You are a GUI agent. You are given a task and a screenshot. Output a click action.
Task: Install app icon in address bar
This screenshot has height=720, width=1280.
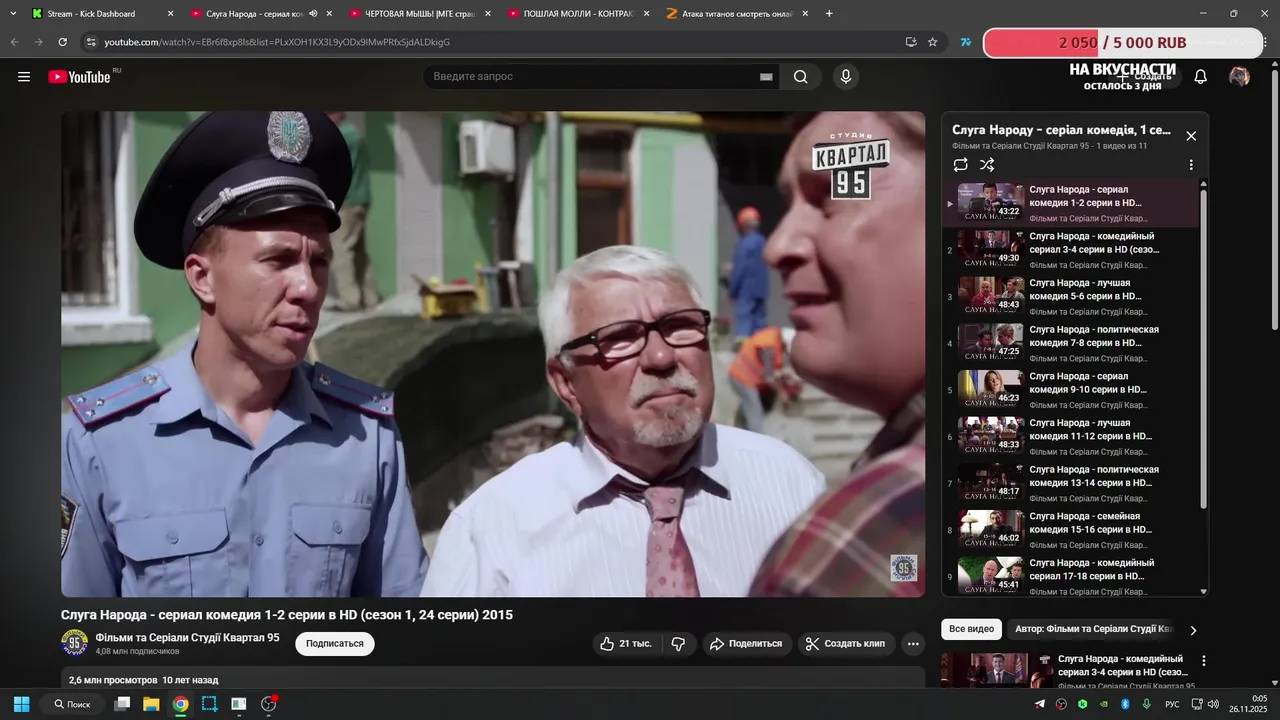pyautogui.click(x=910, y=42)
